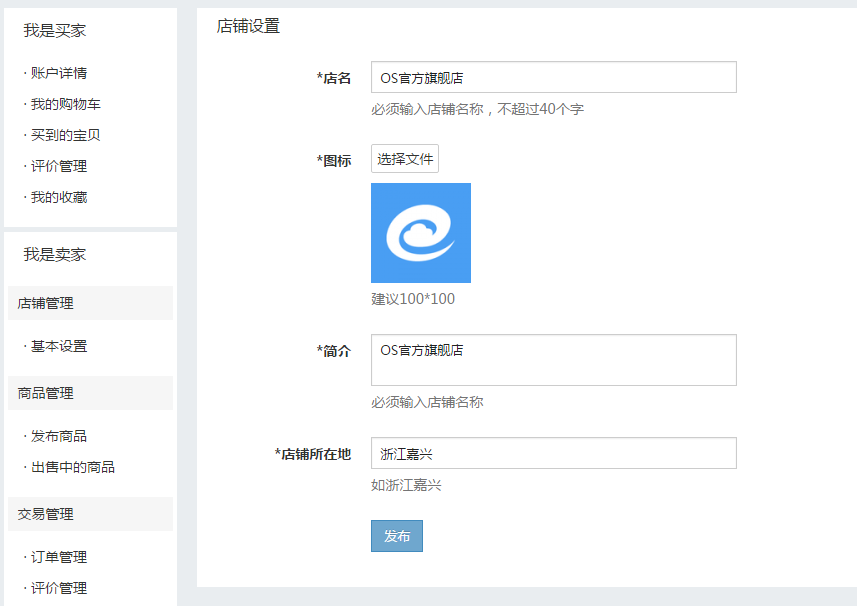857x606 pixels.
Task: Select the 商品管理 section header
Action: coord(90,393)
